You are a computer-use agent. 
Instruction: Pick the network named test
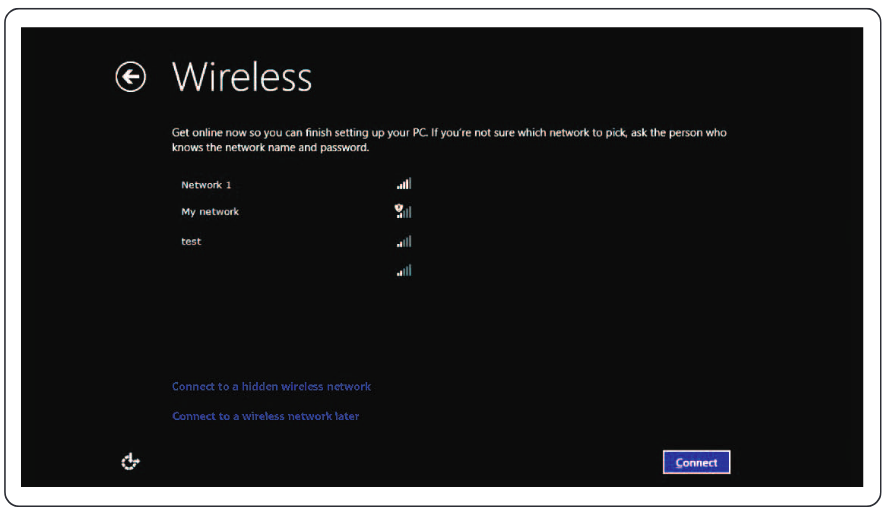[x=191, y=241]
